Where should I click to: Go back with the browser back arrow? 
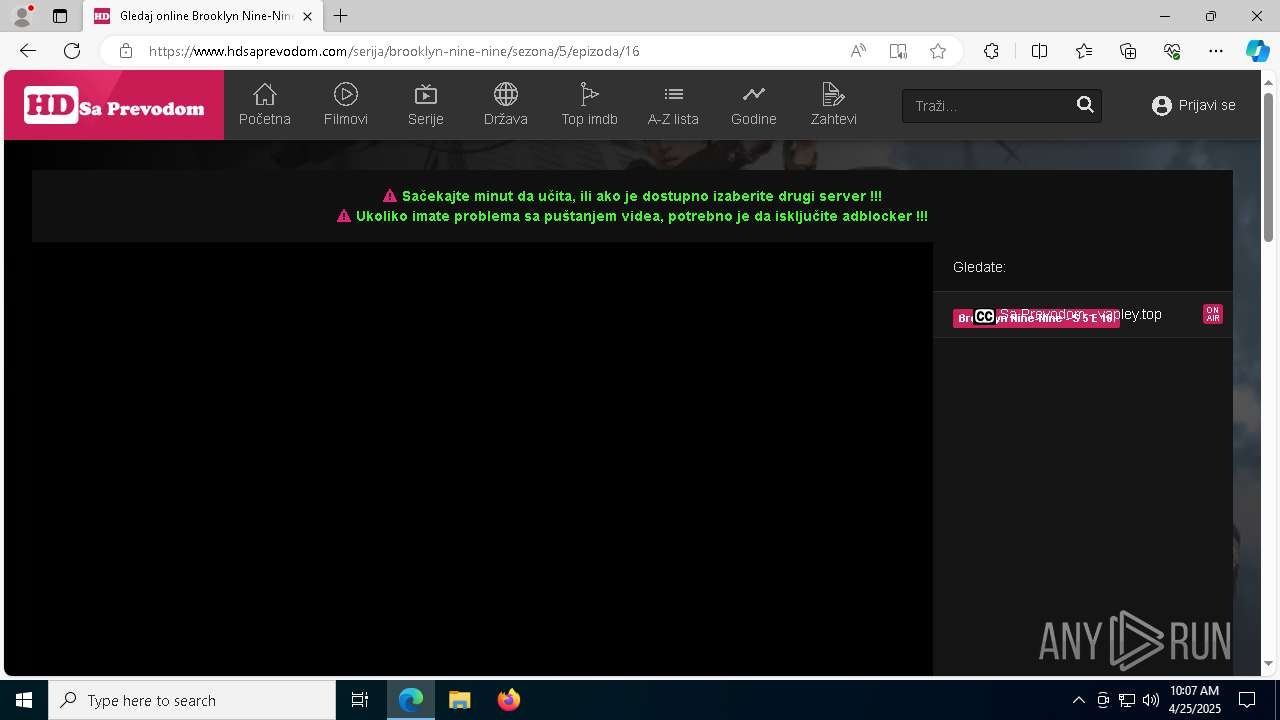[x=28, y=51]
